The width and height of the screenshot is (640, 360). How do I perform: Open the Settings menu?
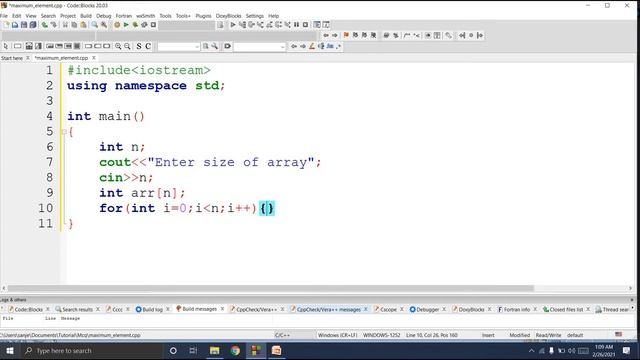point(255,16)
